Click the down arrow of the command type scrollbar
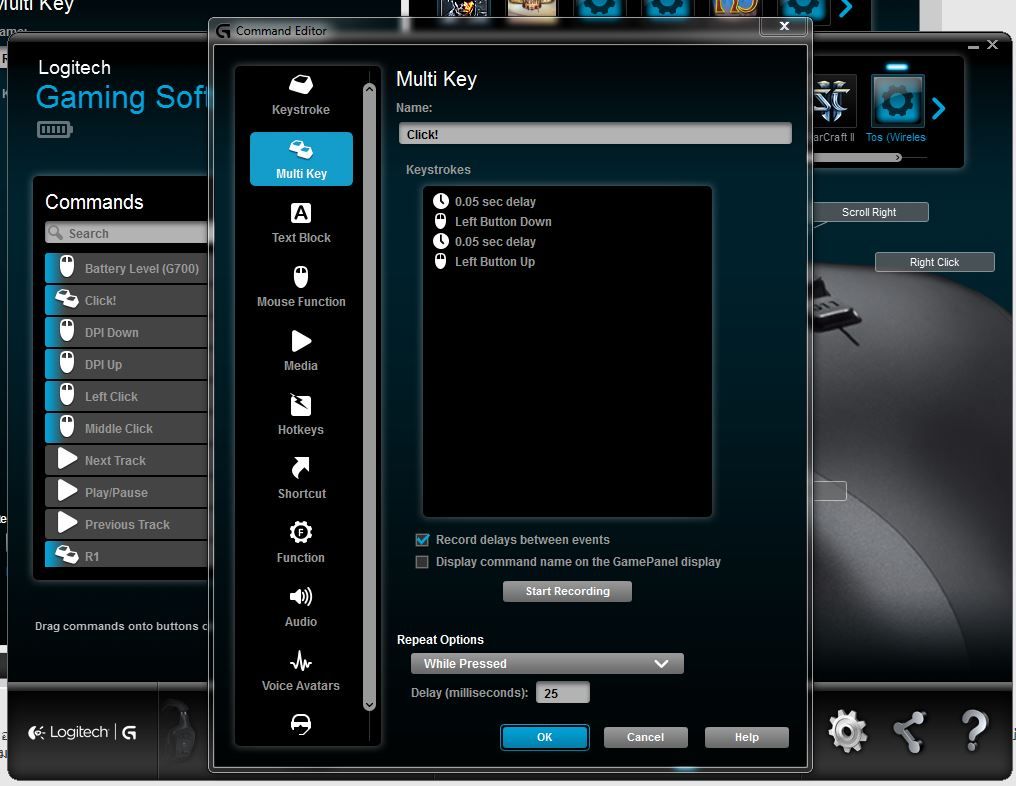Screen dimensions: 1016x786 point(369,704)
